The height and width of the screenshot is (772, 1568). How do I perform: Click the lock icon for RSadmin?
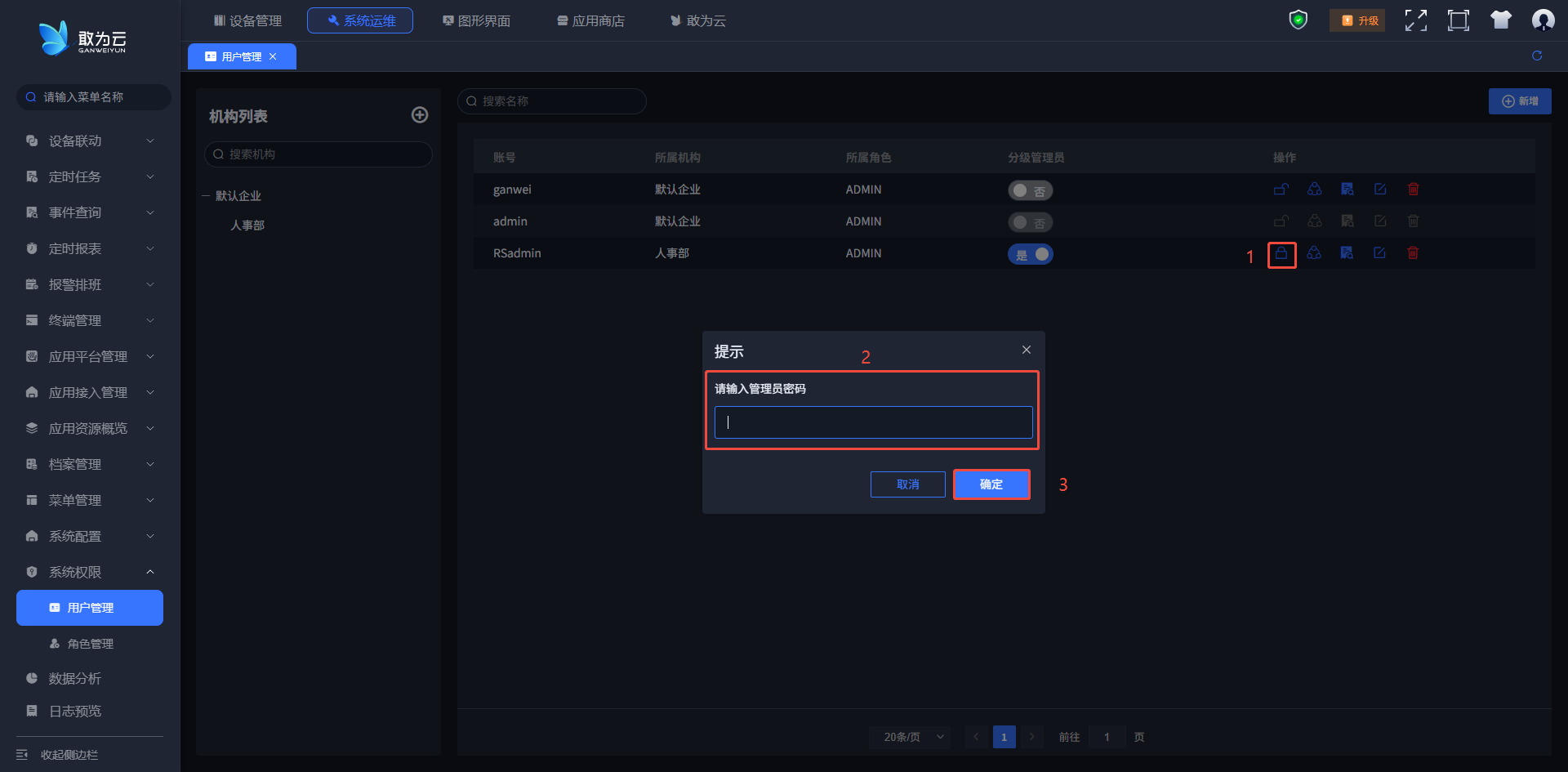(x=1281, y=254)
